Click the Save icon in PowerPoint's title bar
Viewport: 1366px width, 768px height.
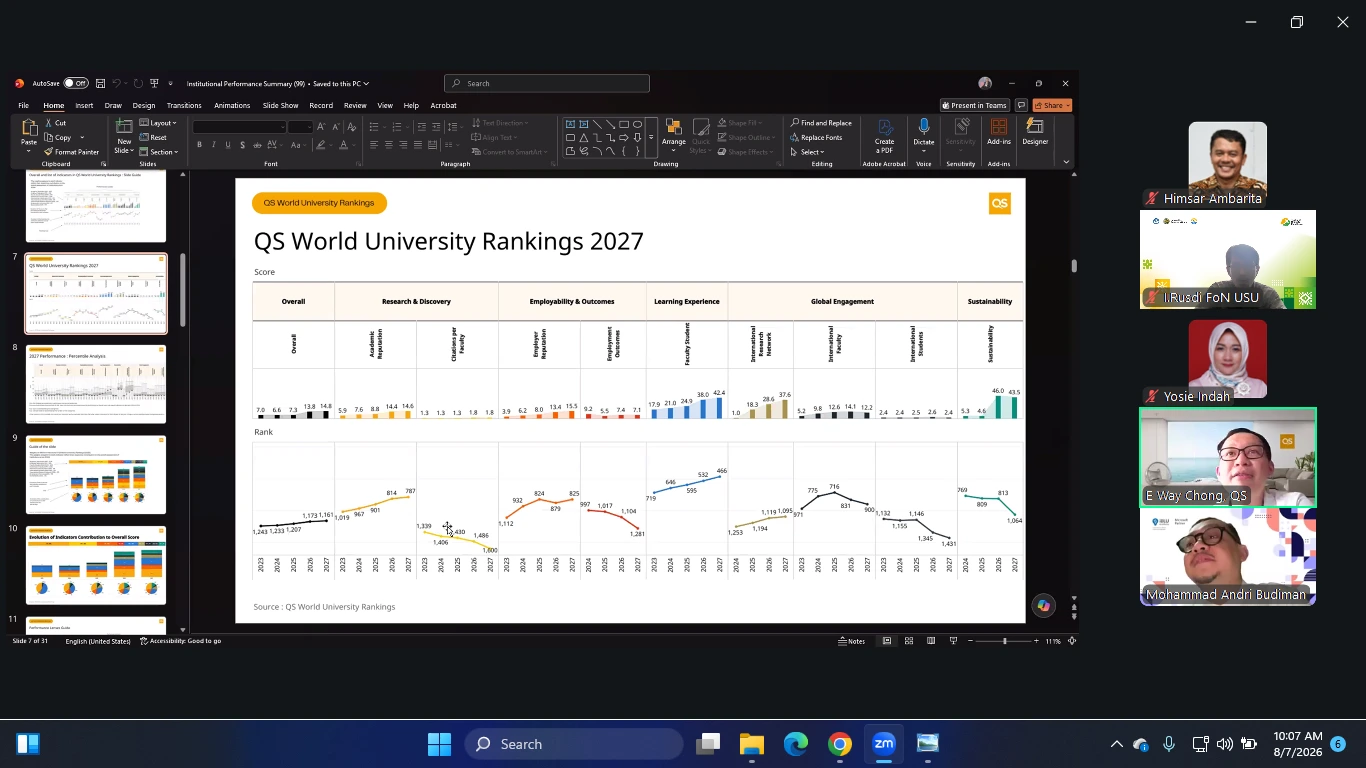click(x=99, y=83)
